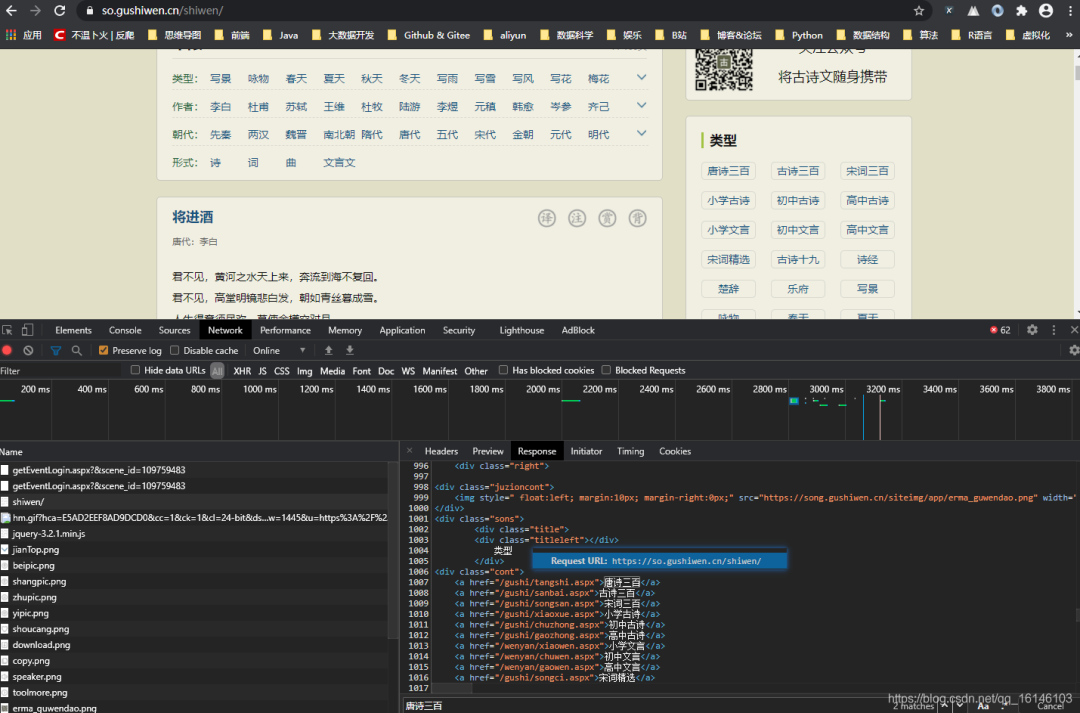Open the Headers tab of the request
This screenshot has width=1080, height=713.
(442, 451)
